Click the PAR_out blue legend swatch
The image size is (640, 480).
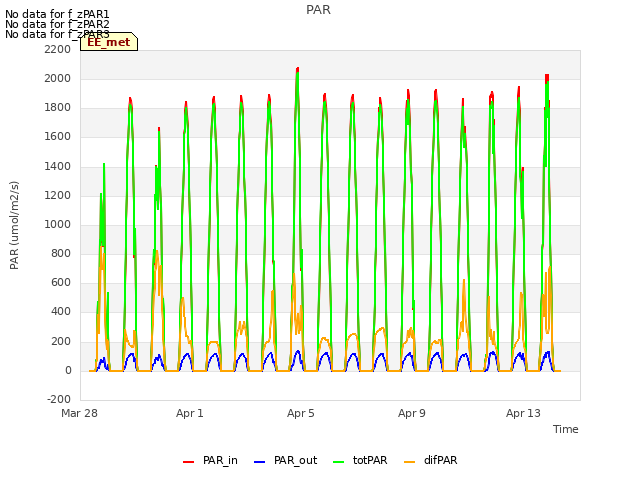point(259,462)
